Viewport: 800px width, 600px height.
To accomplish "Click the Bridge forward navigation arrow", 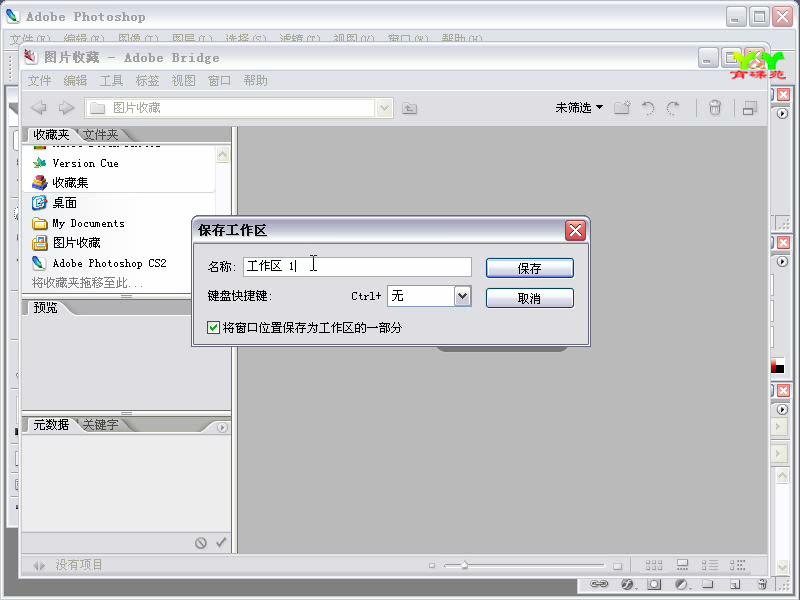I will pos(66,108).
